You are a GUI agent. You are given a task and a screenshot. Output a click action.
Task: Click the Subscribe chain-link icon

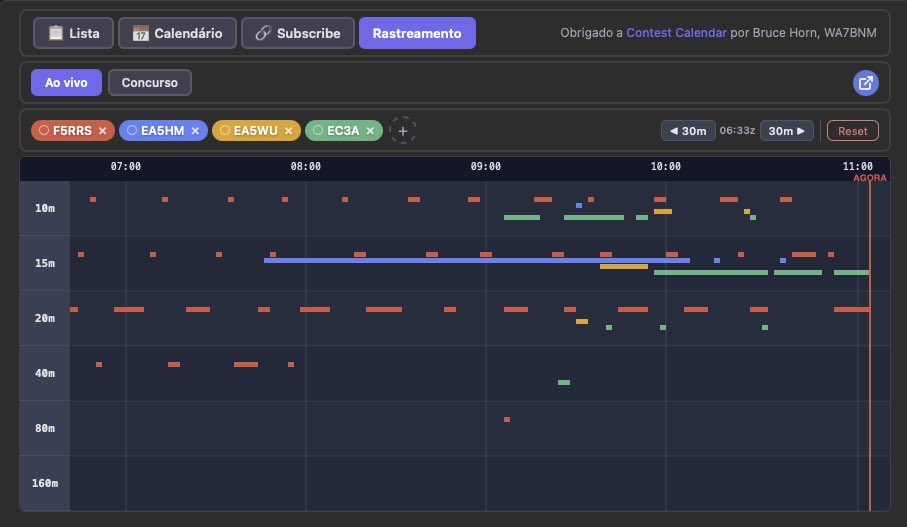point(263,33)
